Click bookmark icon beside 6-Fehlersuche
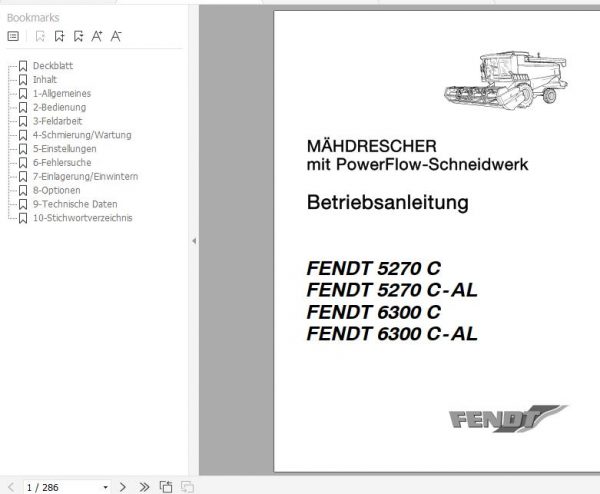Screen dimensions: 600x494 (23, 162)
